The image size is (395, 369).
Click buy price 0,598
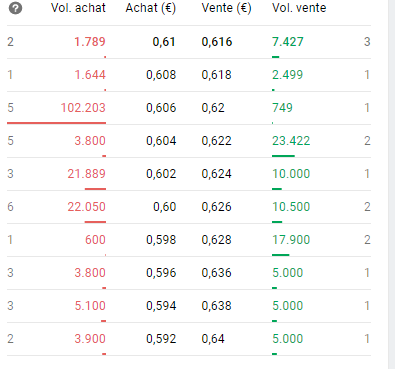(x=161, y=240)
